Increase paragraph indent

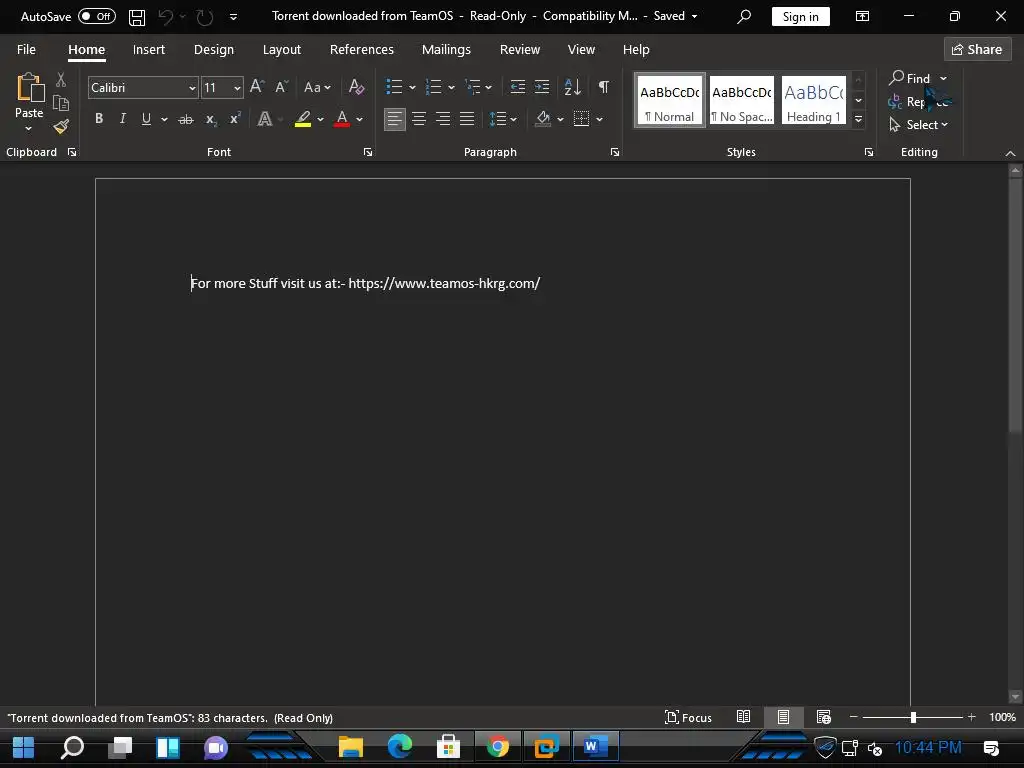pyautogui.click(x=542, y=86)
